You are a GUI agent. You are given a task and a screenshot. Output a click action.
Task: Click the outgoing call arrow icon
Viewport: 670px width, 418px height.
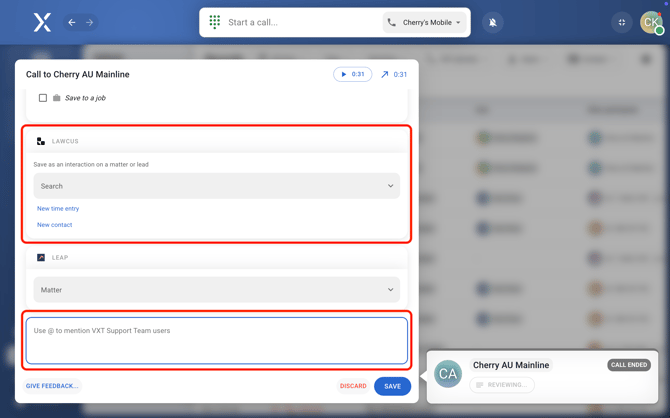tap(385, 75)
